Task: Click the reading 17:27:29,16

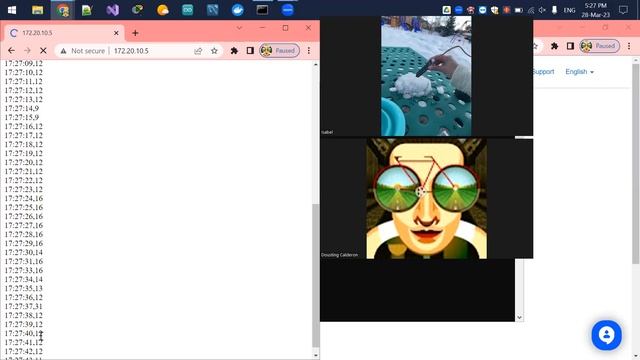Action: coord(23,244)
